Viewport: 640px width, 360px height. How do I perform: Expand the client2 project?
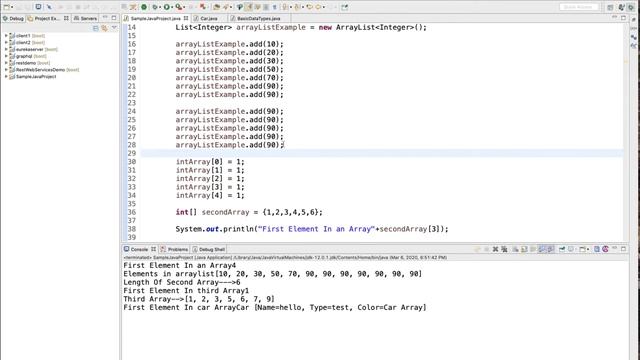[x=6, y=42]
